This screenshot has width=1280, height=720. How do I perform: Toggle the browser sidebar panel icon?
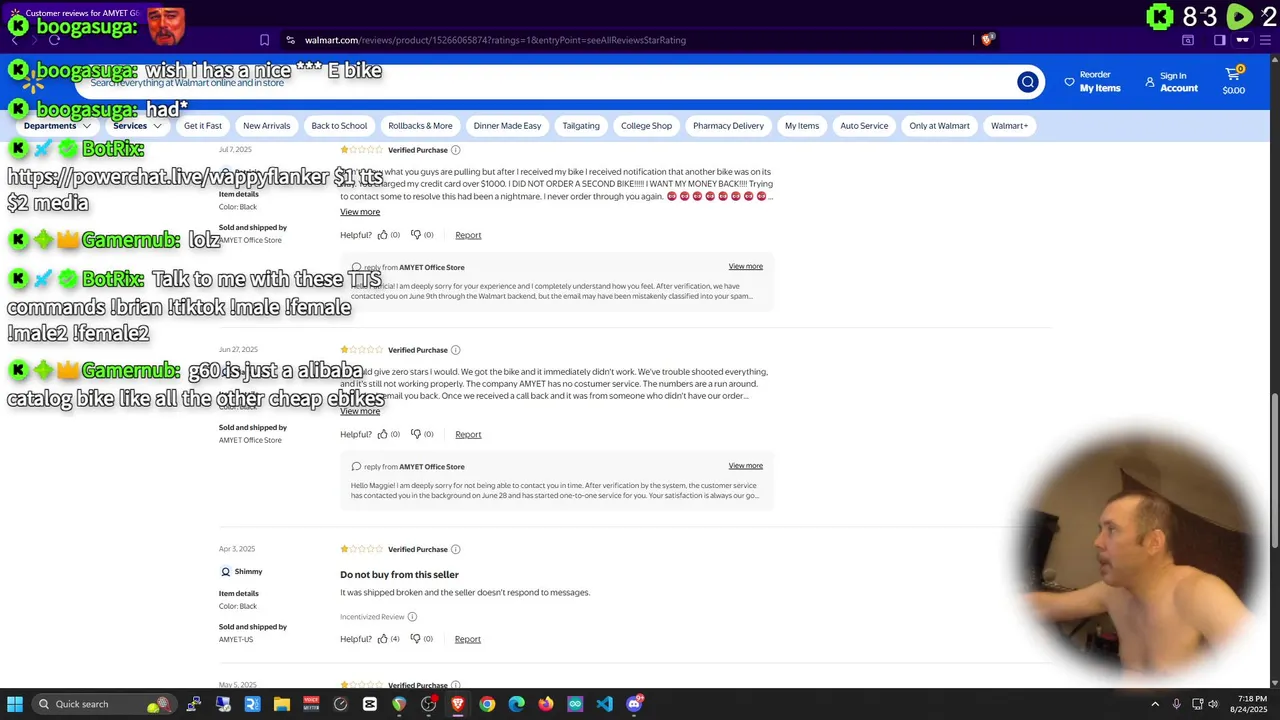click(x=1219, y=40)
